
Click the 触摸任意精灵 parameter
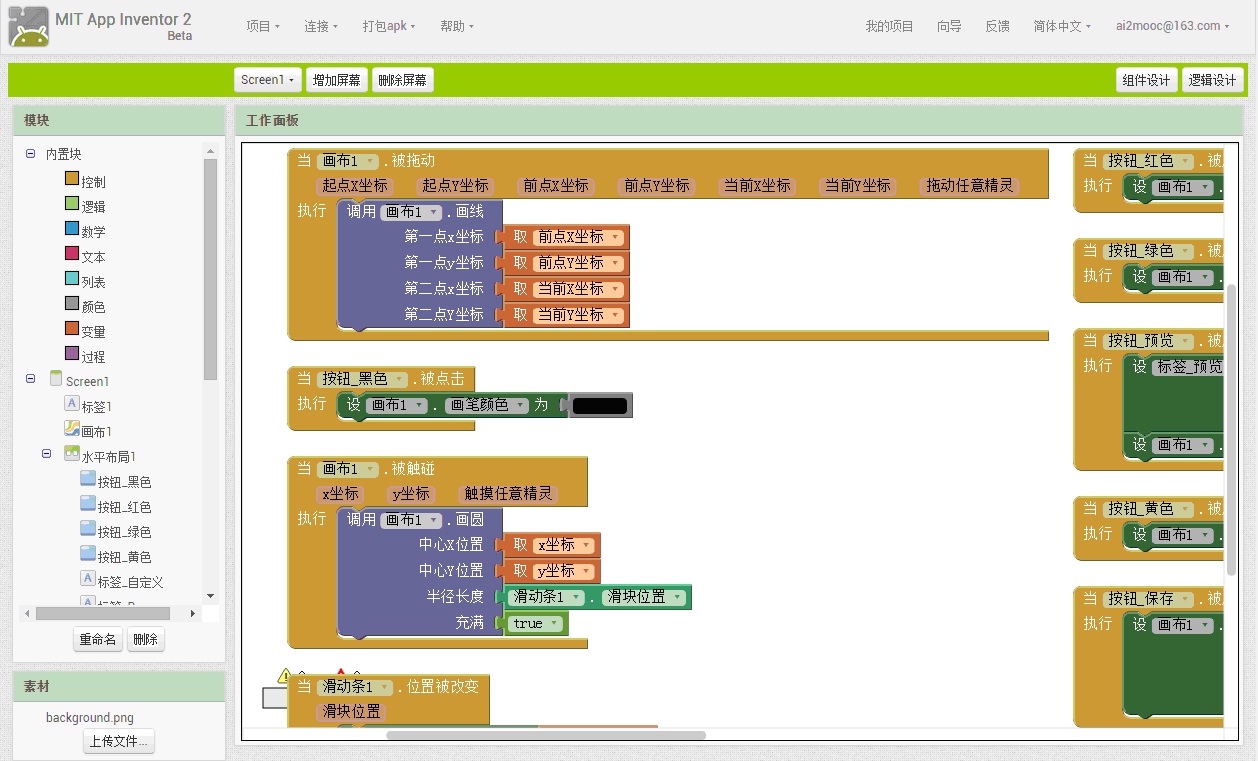(x=508, y=493)
